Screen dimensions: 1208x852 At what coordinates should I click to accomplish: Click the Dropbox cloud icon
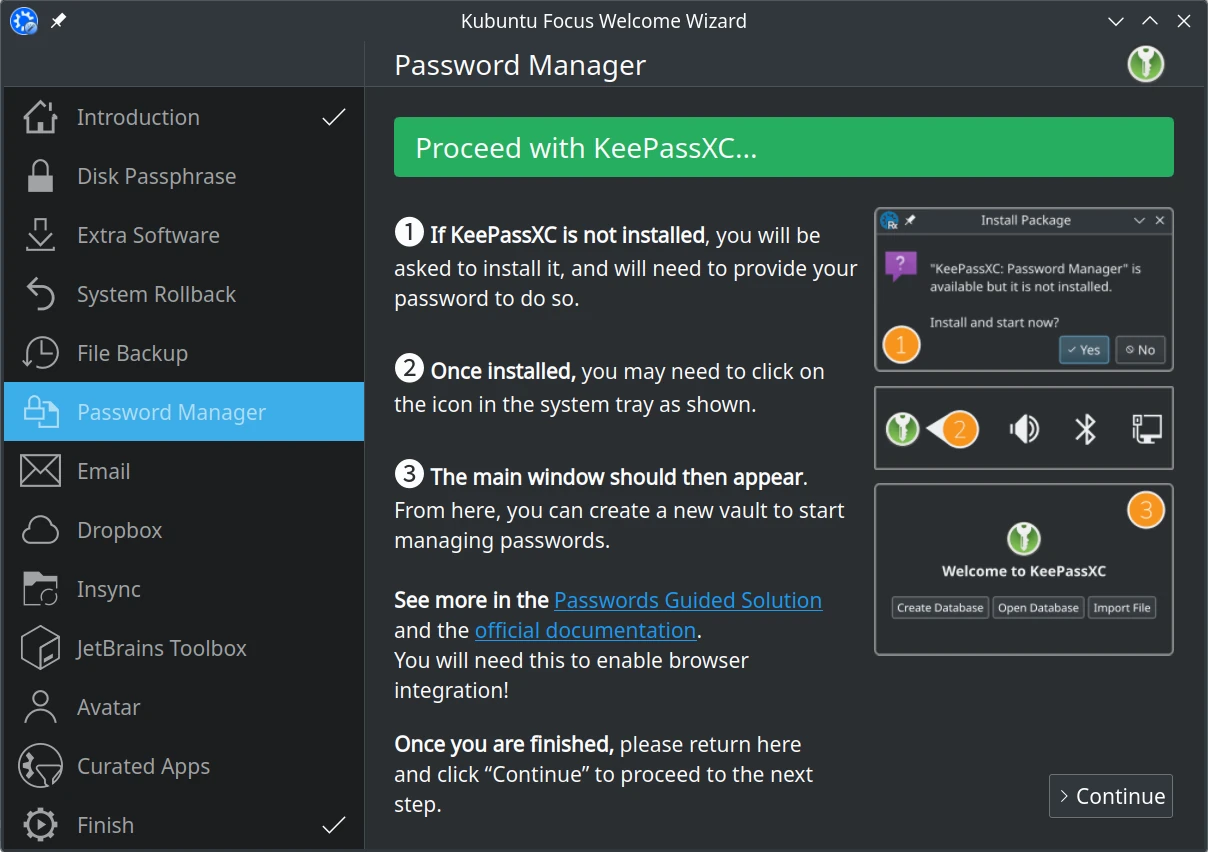pos(40,531)
